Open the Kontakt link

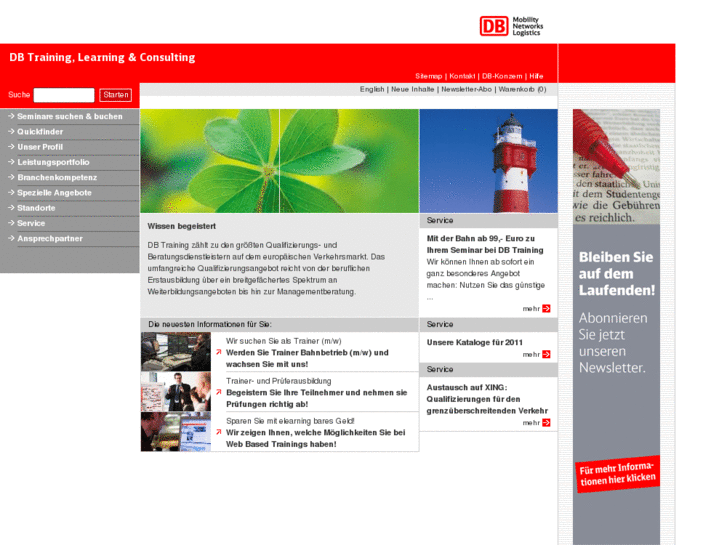(462, 76)
